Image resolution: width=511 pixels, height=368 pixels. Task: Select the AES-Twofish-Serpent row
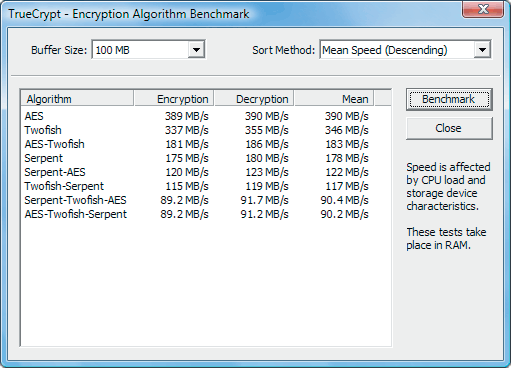tap(197, 214)
